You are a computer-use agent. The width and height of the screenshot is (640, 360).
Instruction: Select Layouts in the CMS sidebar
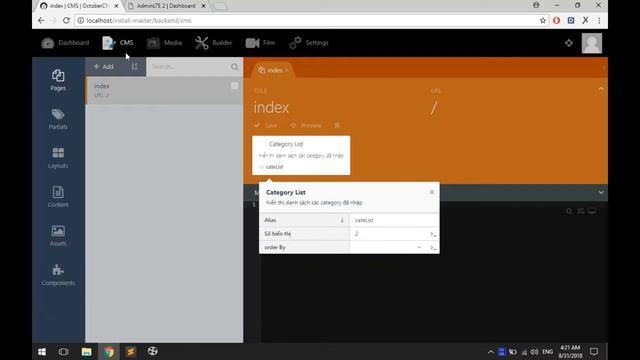[x=58, y=158]
